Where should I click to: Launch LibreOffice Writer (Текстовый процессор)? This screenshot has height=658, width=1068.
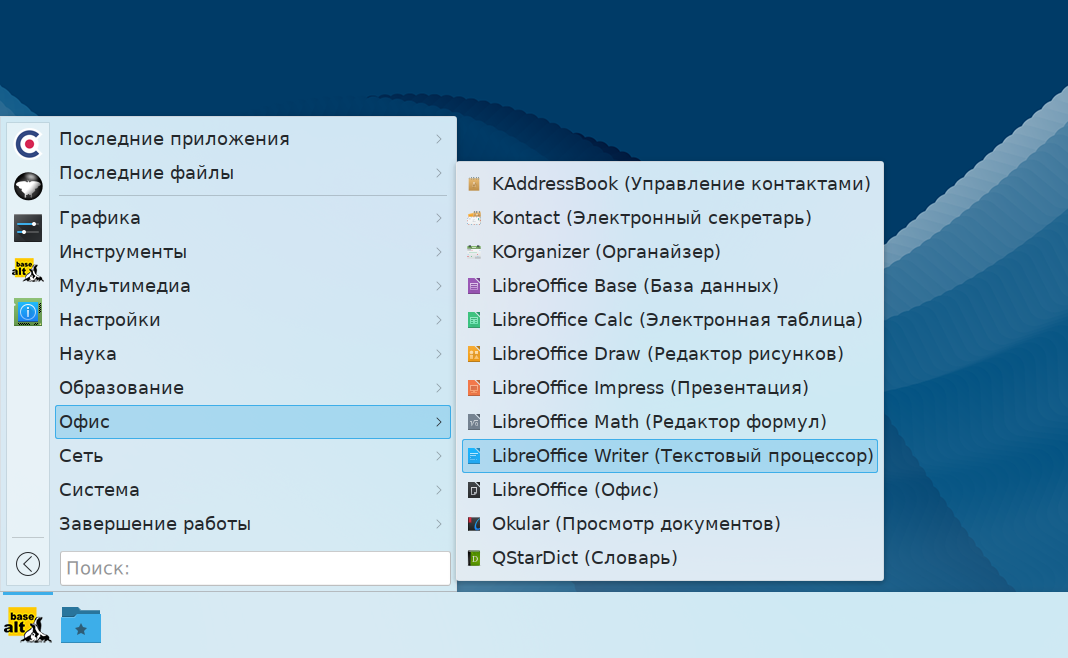(x=682, y=456)
